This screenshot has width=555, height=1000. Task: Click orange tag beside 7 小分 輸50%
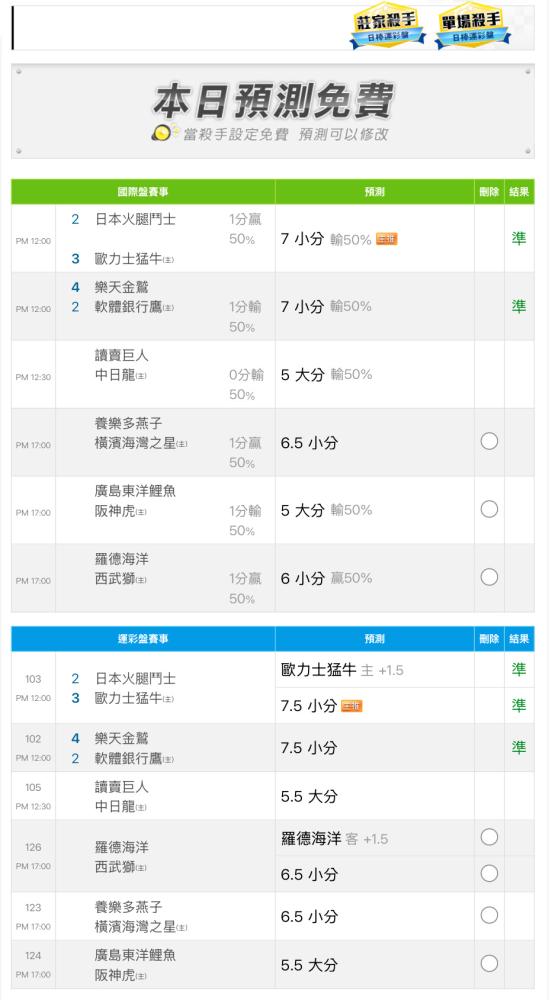click(387, 239)
